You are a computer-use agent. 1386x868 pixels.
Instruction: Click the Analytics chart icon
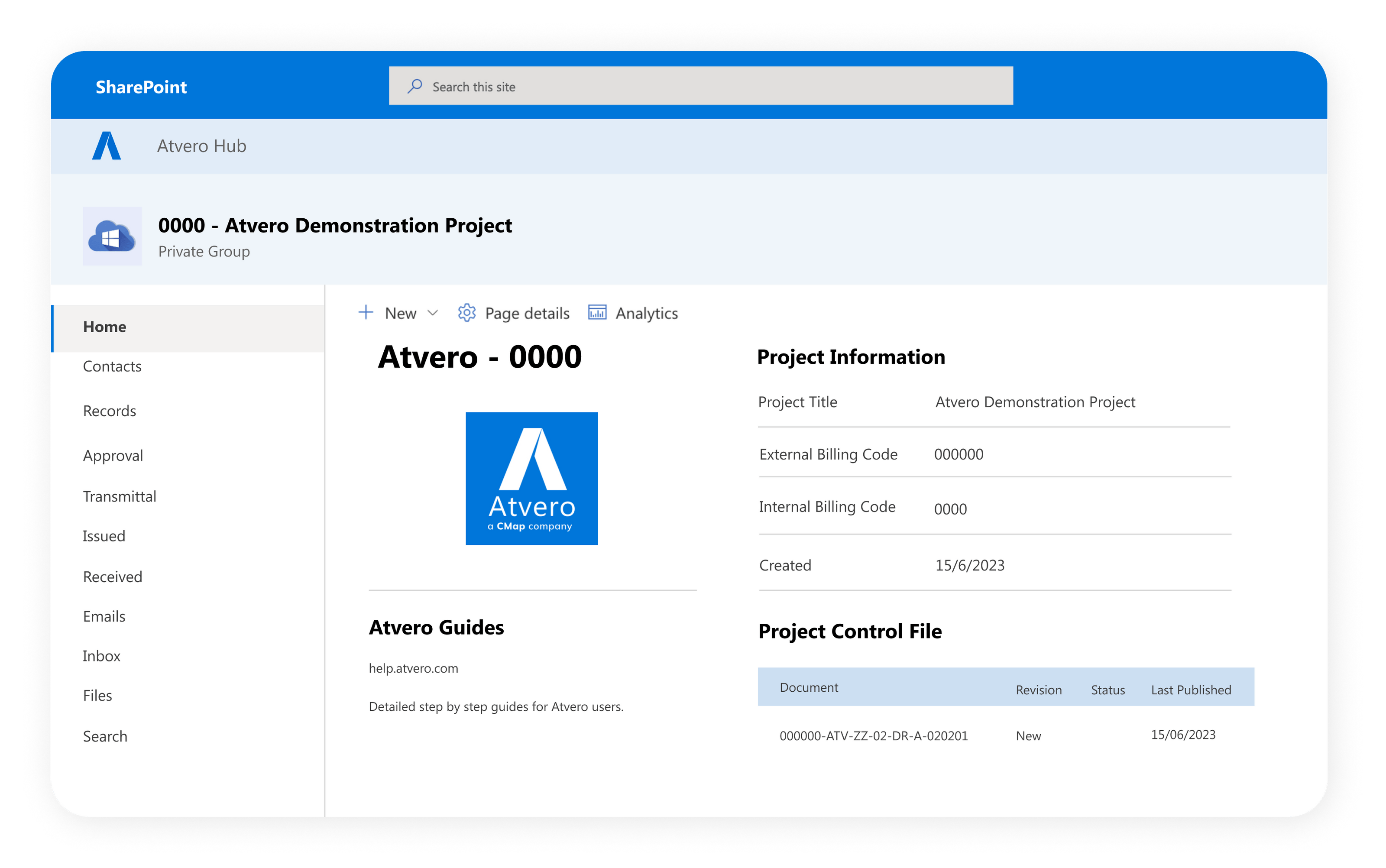pyautogui.click(x=597, y=312)
